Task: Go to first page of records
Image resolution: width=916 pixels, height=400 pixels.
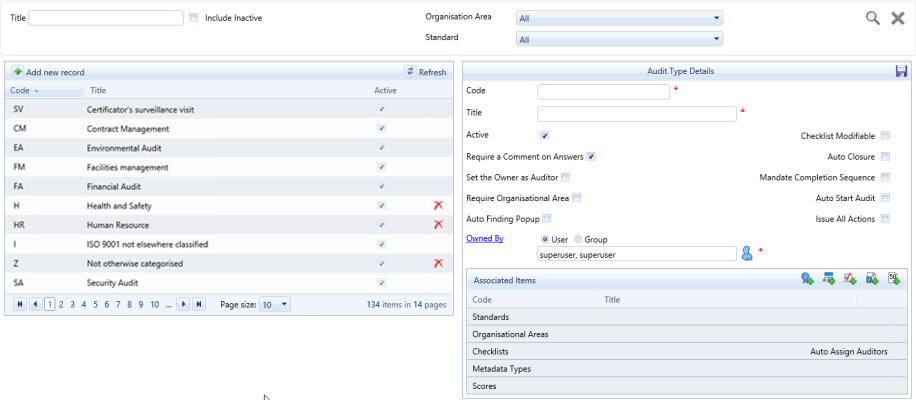Action: (x=20, y=304)
